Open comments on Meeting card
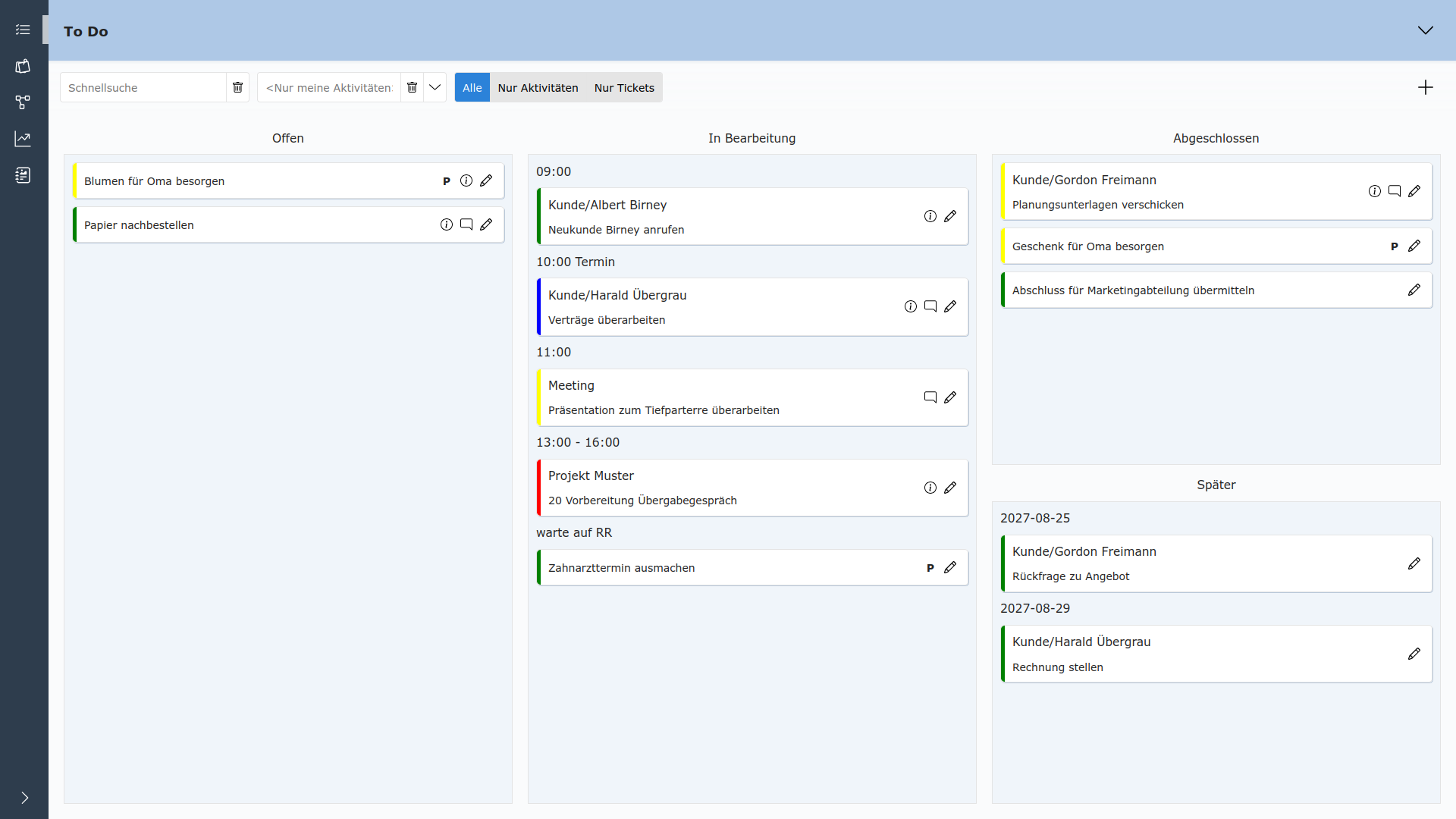 pos(930,397)
